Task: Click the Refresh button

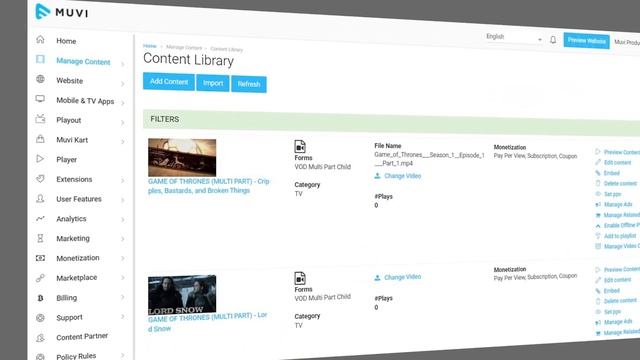Action: coord(249,84)
